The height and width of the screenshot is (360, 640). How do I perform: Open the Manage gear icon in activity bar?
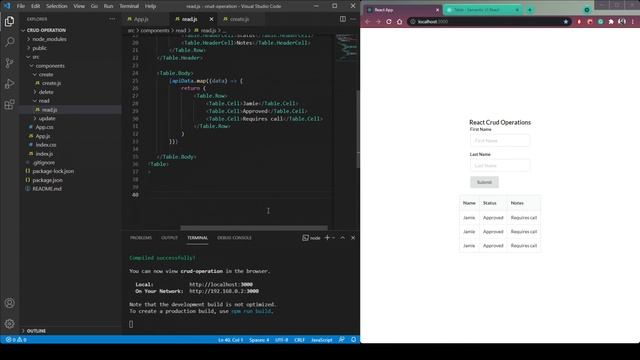pyautogui.click(x=9, y=324)
